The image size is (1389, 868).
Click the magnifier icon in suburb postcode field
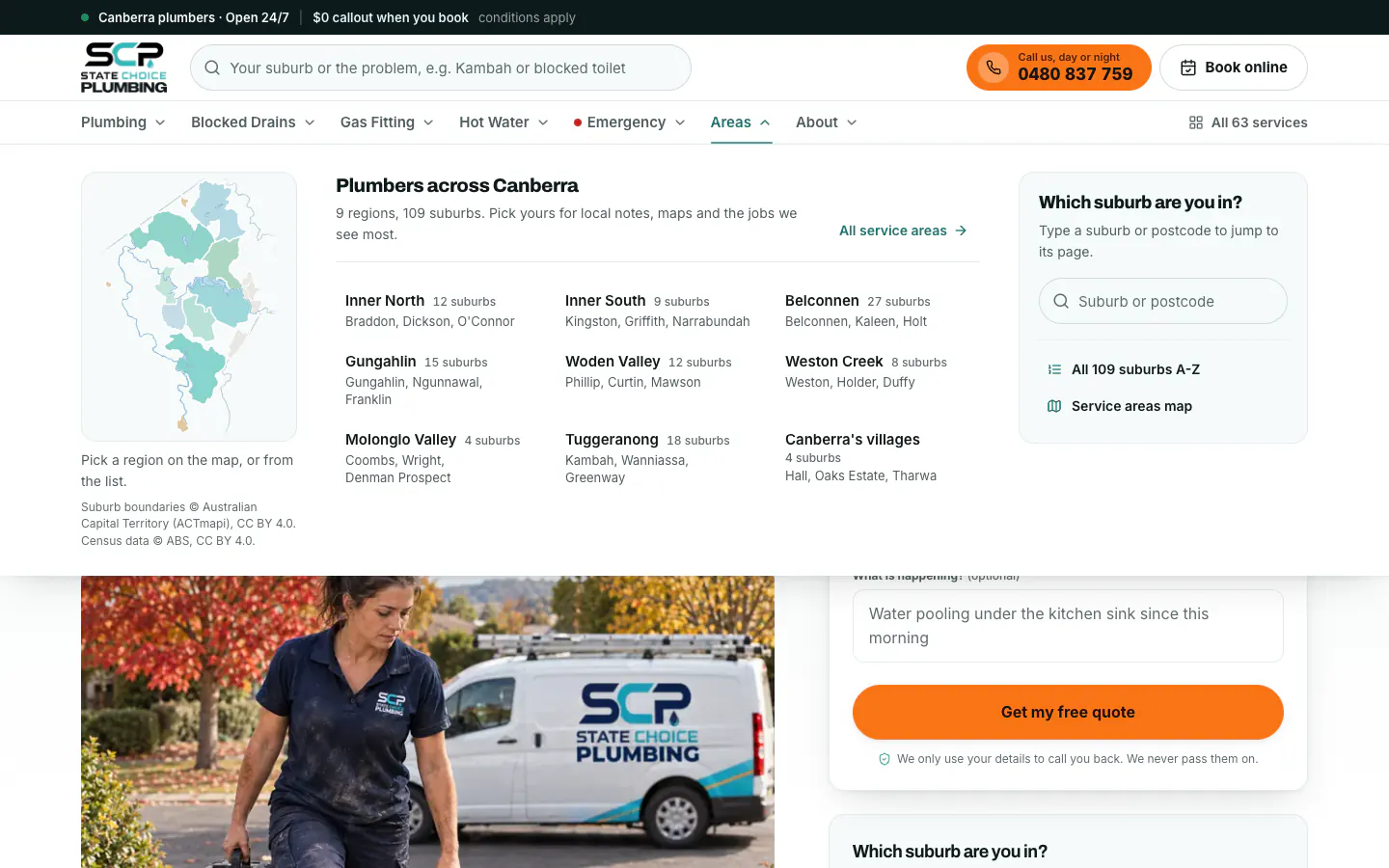(1061, 301)
